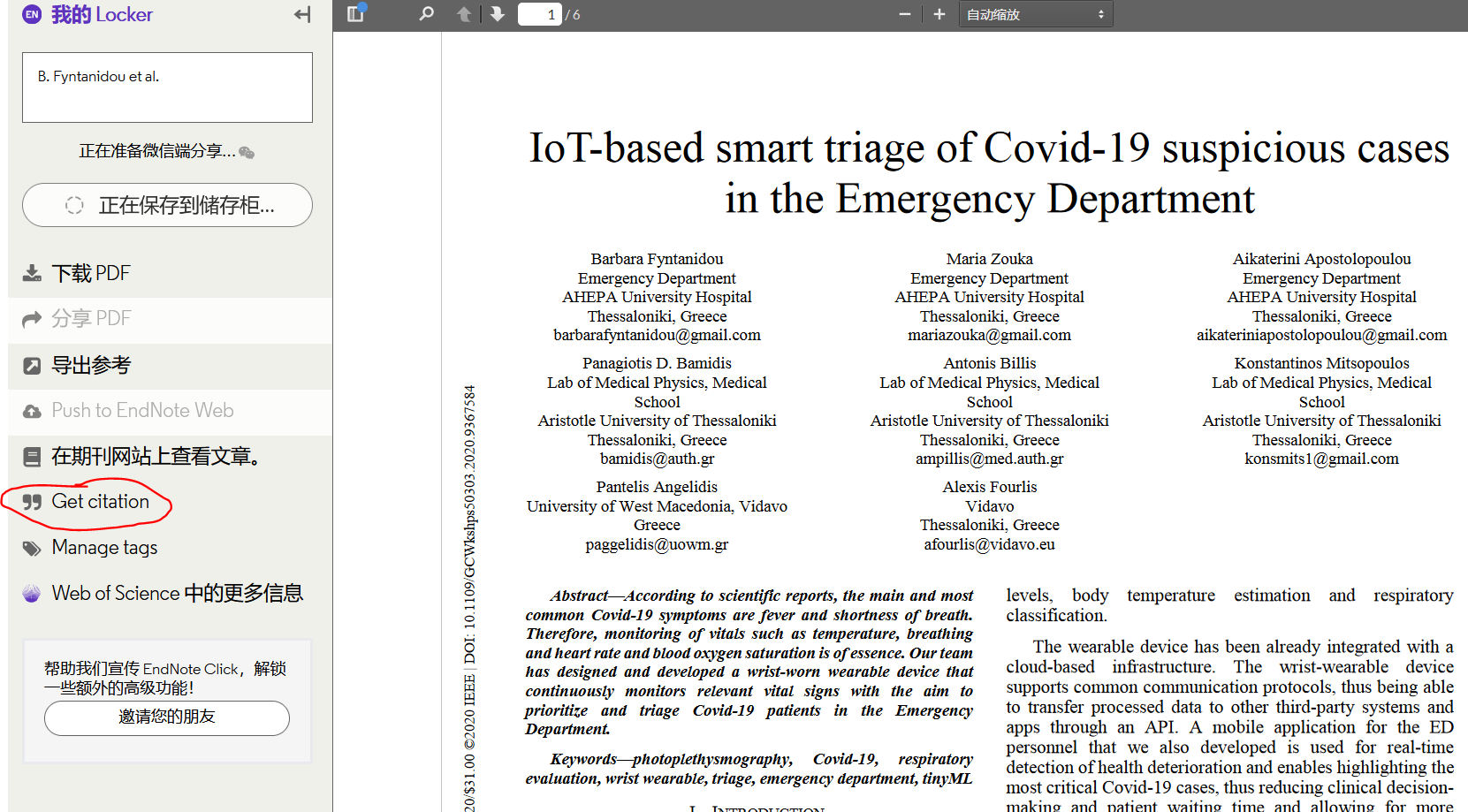Click author name Konstantinos Mitsopoulos
The width and height of the screenshot is (1468, 812).
coord(1321,364)
